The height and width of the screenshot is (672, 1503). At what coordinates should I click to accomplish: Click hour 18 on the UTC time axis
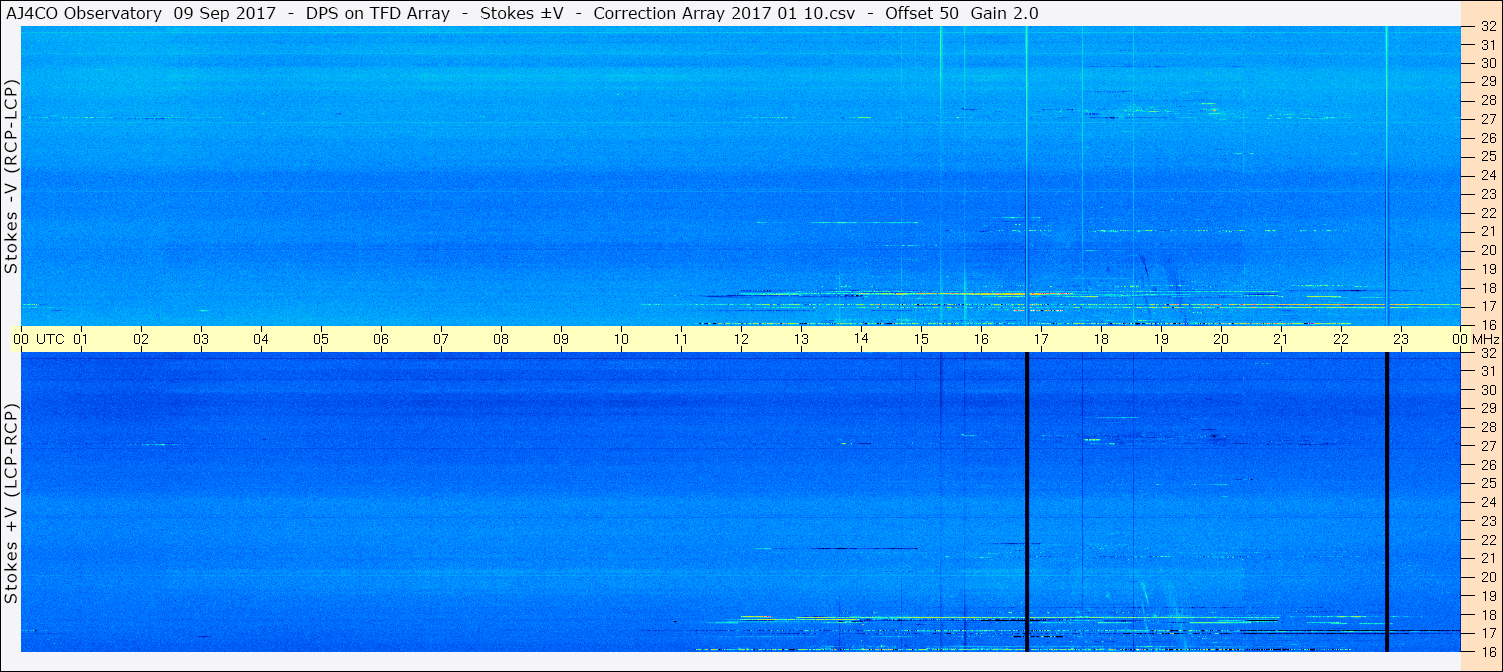coord(1101,339)
